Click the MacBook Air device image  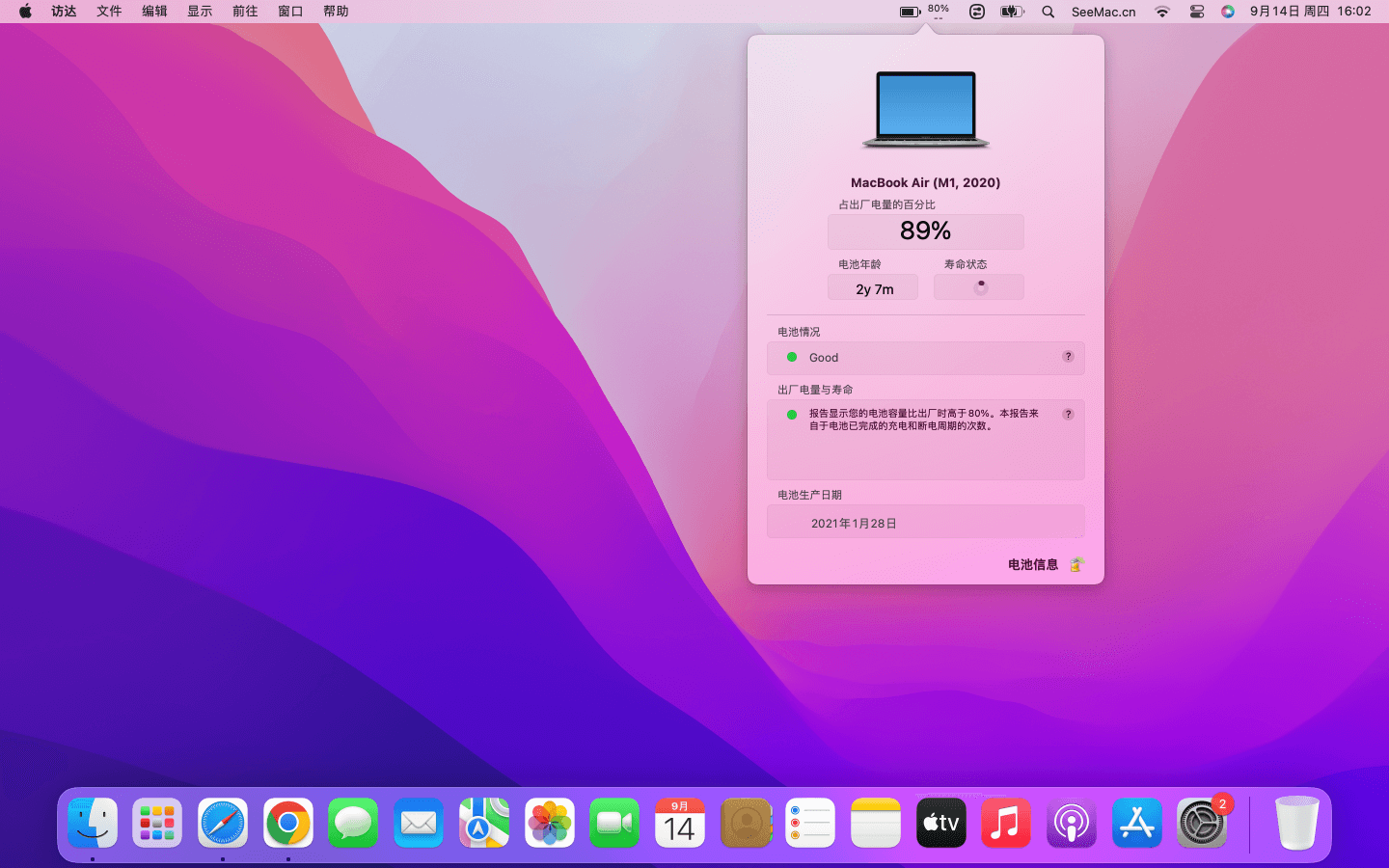[x=926, y=109]
